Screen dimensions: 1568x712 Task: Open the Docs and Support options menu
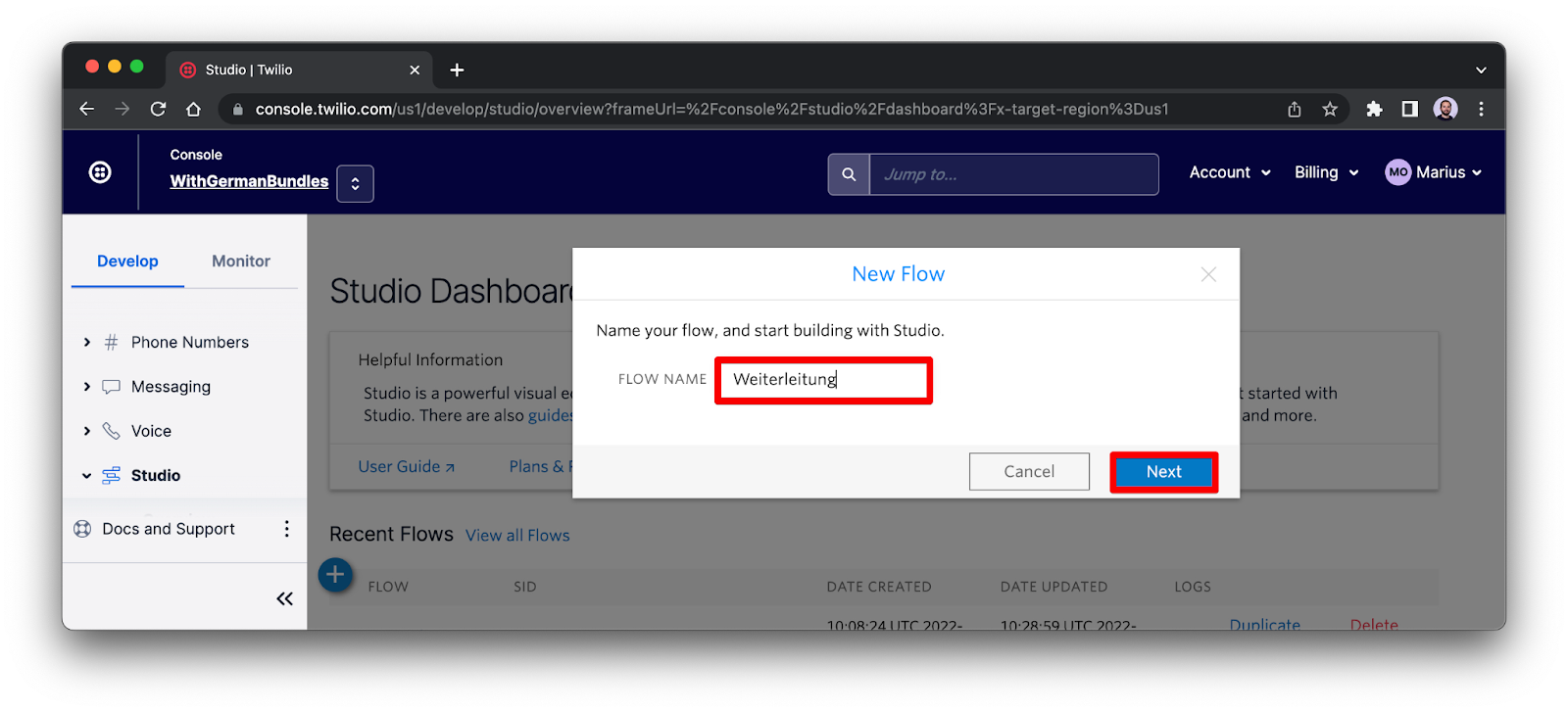[286, 529]
